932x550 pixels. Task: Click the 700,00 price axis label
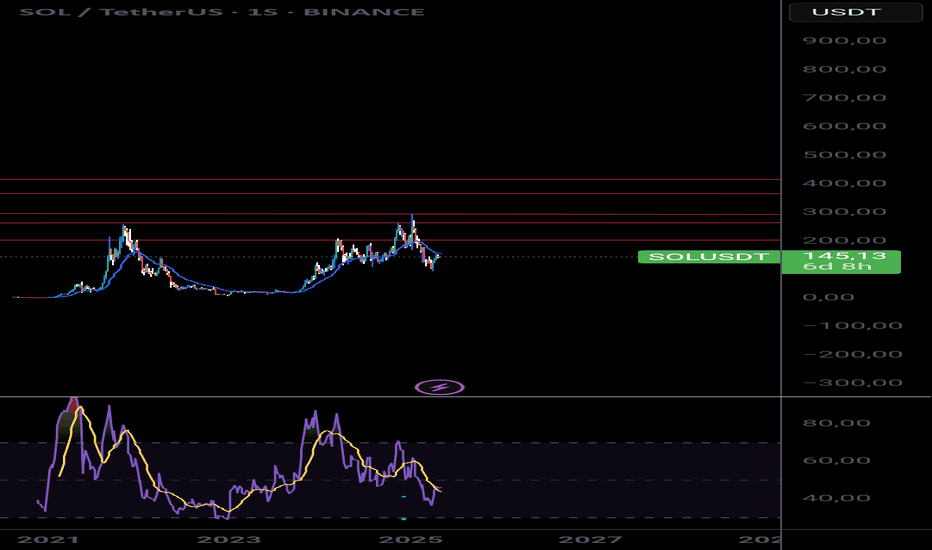pyautogui.click(x=844, y=98)
